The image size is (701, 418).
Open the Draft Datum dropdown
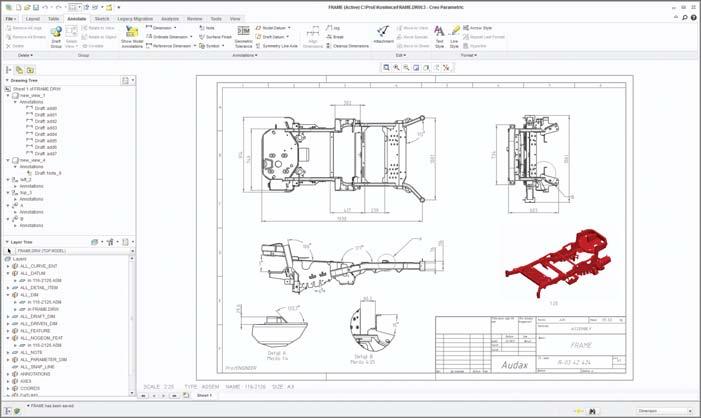pos(287,37)
